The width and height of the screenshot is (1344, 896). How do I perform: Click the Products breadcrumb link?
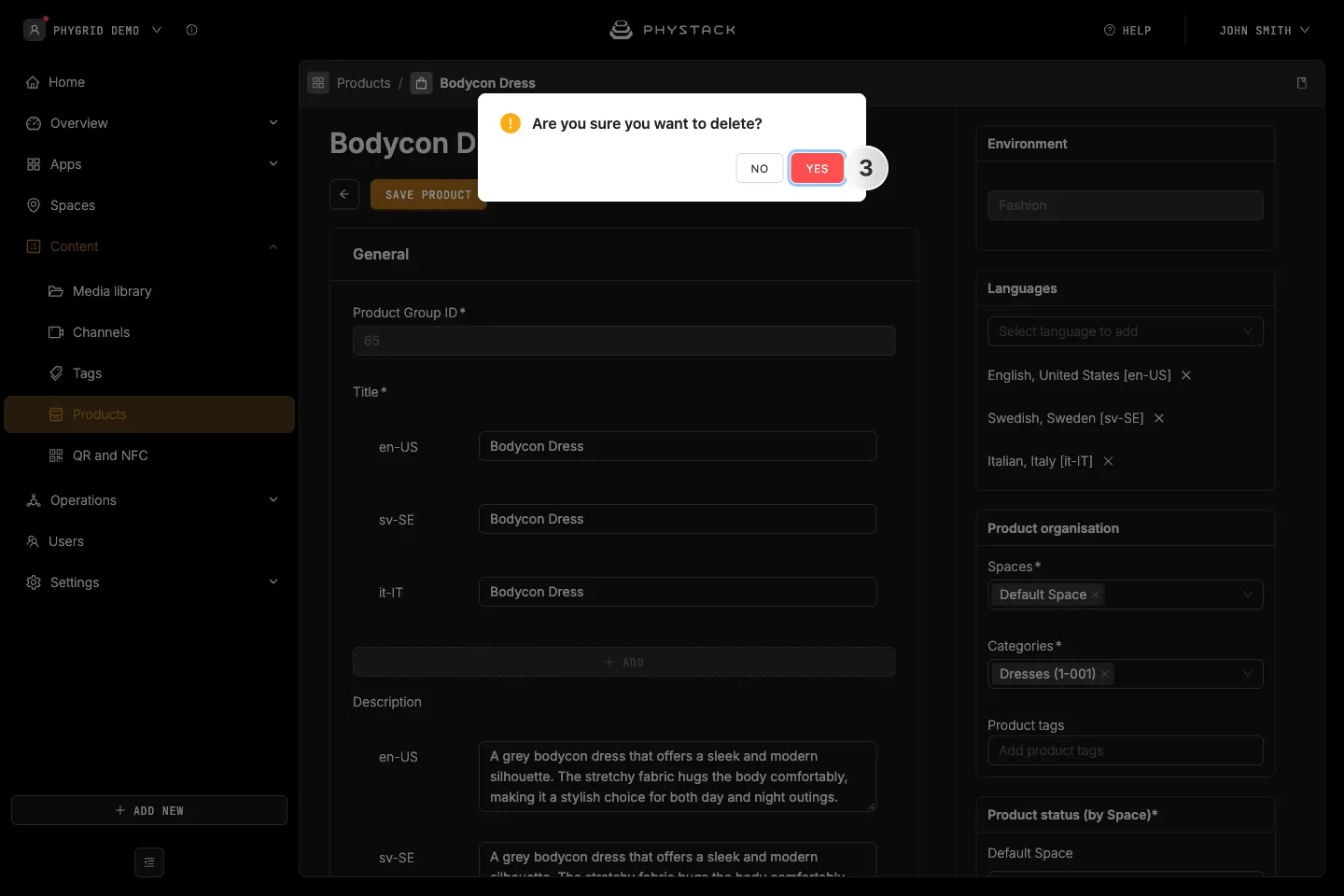click(x=363, y=83)
